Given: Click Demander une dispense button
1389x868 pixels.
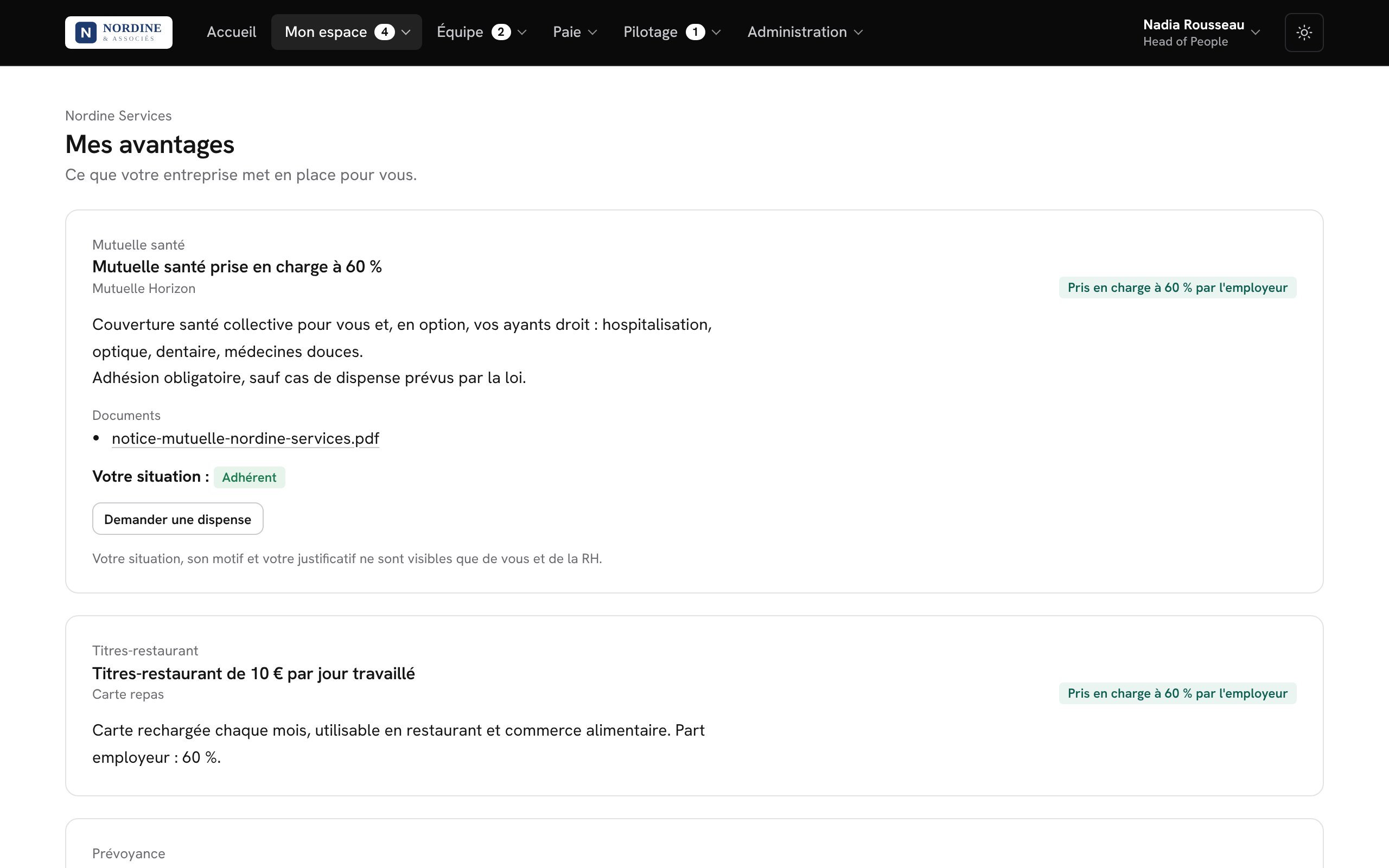Looking at the screenshot, I should (178, 519).
